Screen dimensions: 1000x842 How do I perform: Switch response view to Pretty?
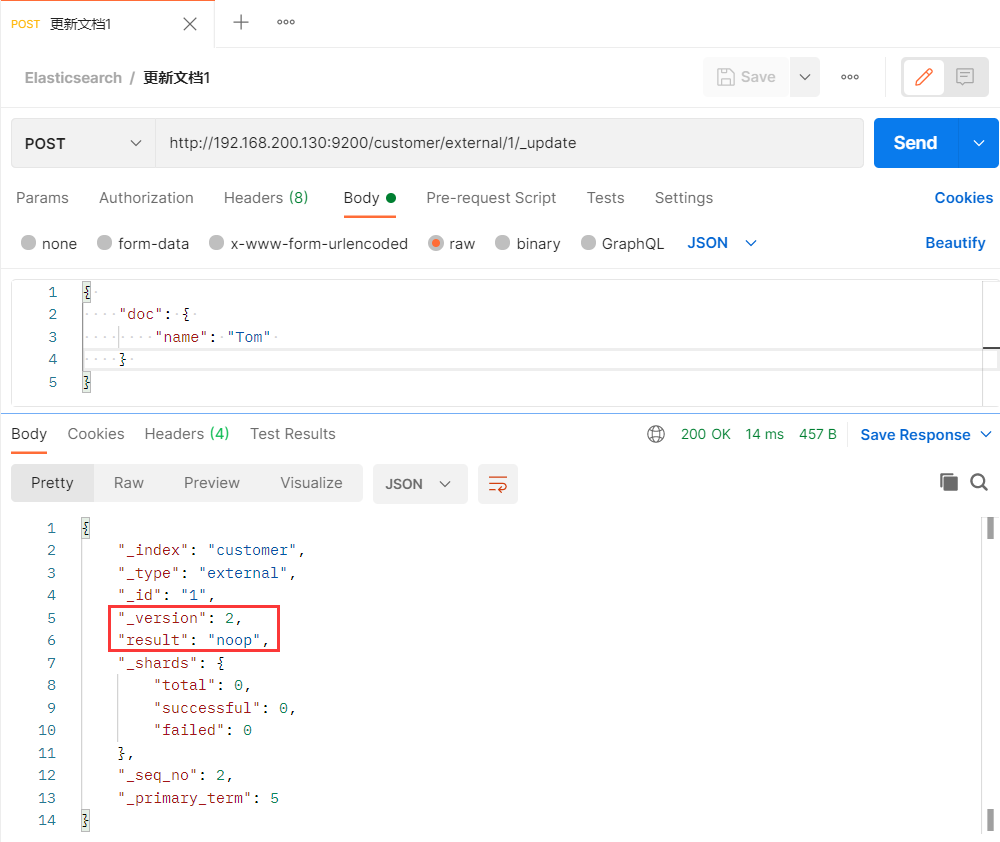click(x=52, y=483)
